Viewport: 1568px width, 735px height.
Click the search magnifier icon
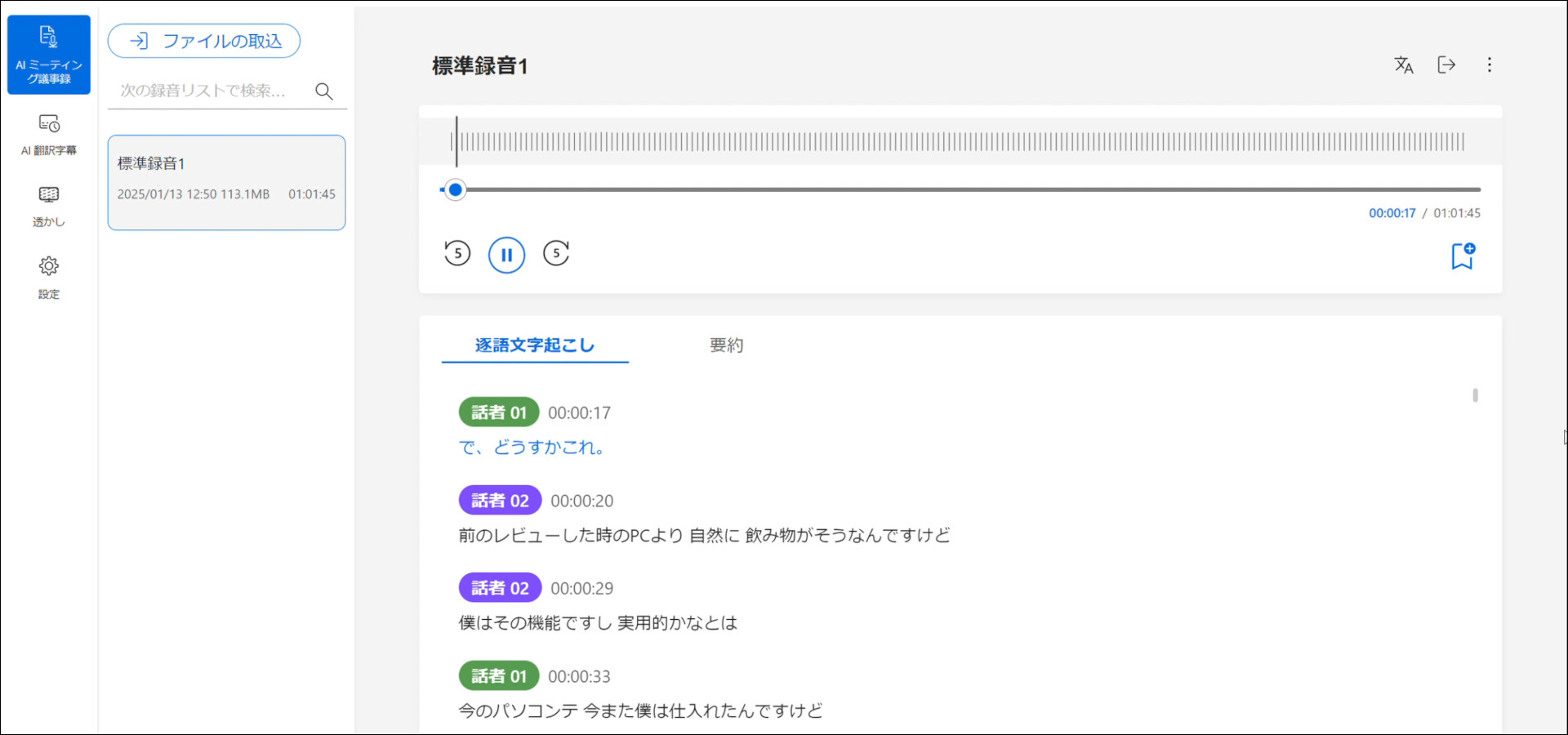coord(324,91)
